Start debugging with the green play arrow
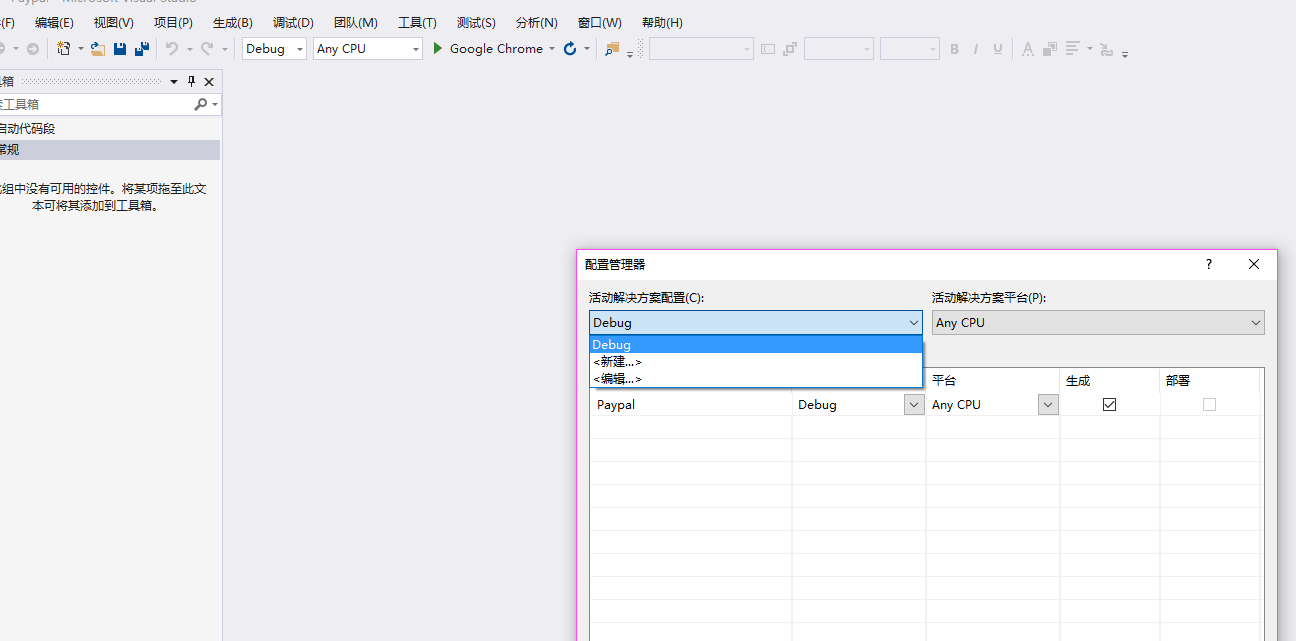Screen dimensions: 1296x641 (x=437, y=48)
